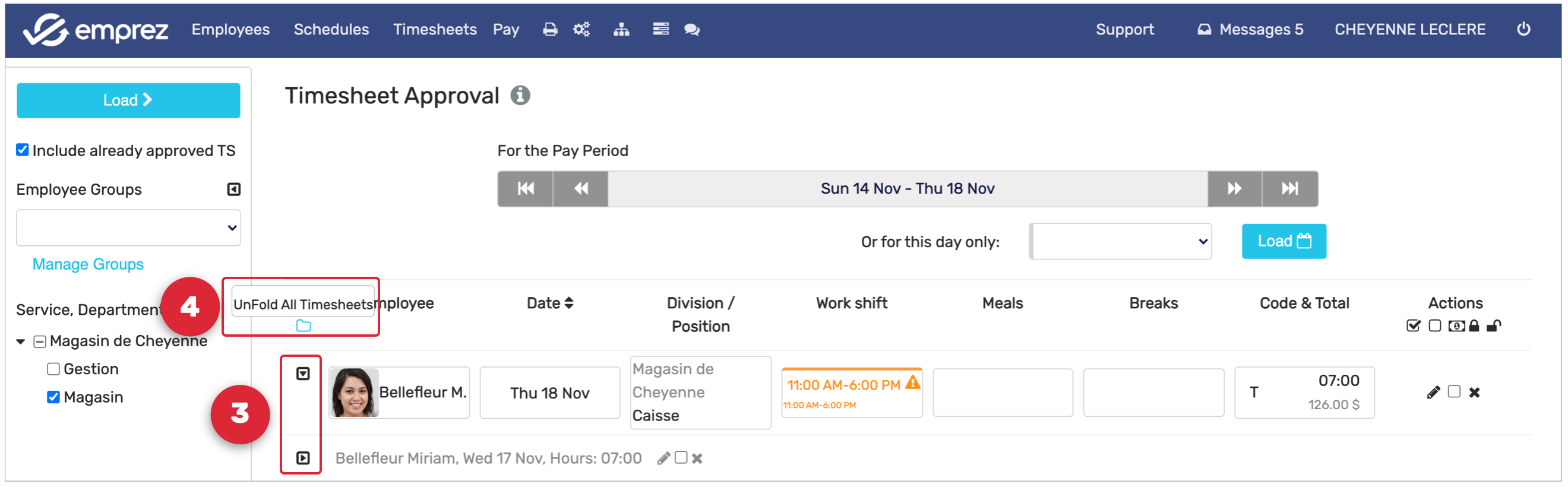
Task: Uncheck Include already approved TS
Action: click(x=23, y=150)
